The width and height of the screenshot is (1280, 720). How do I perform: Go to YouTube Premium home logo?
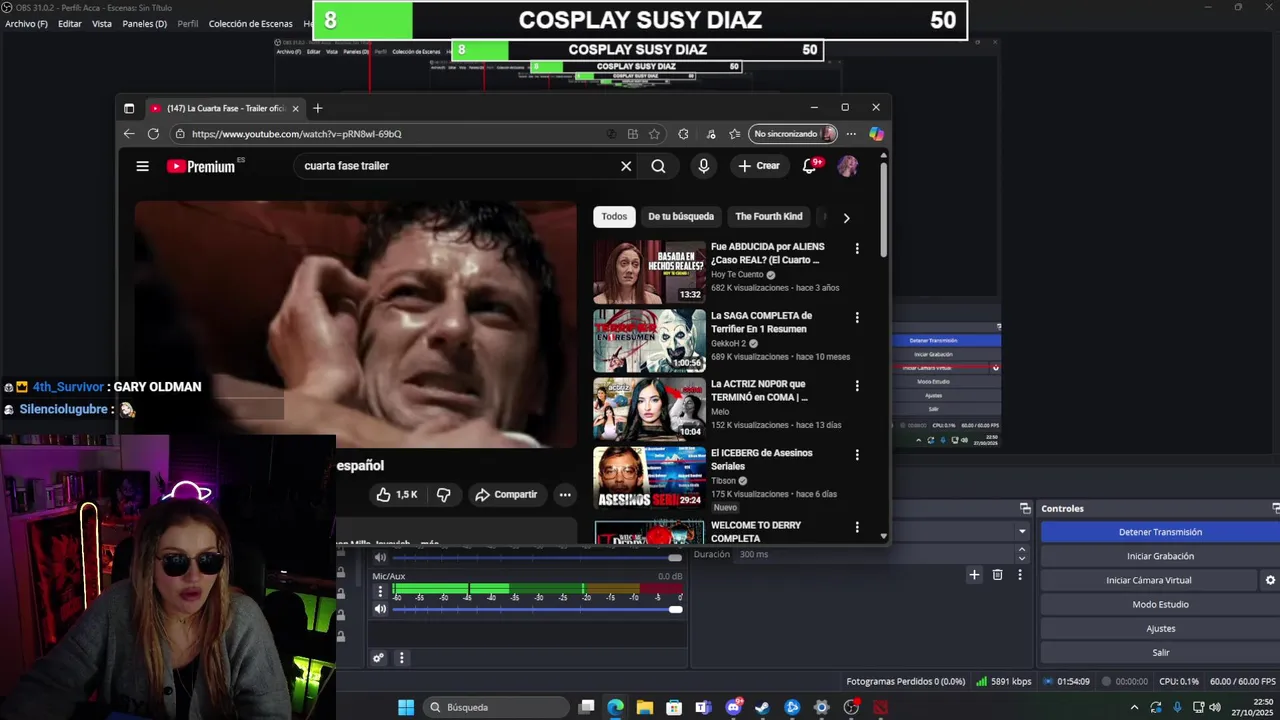pos(201,166)
